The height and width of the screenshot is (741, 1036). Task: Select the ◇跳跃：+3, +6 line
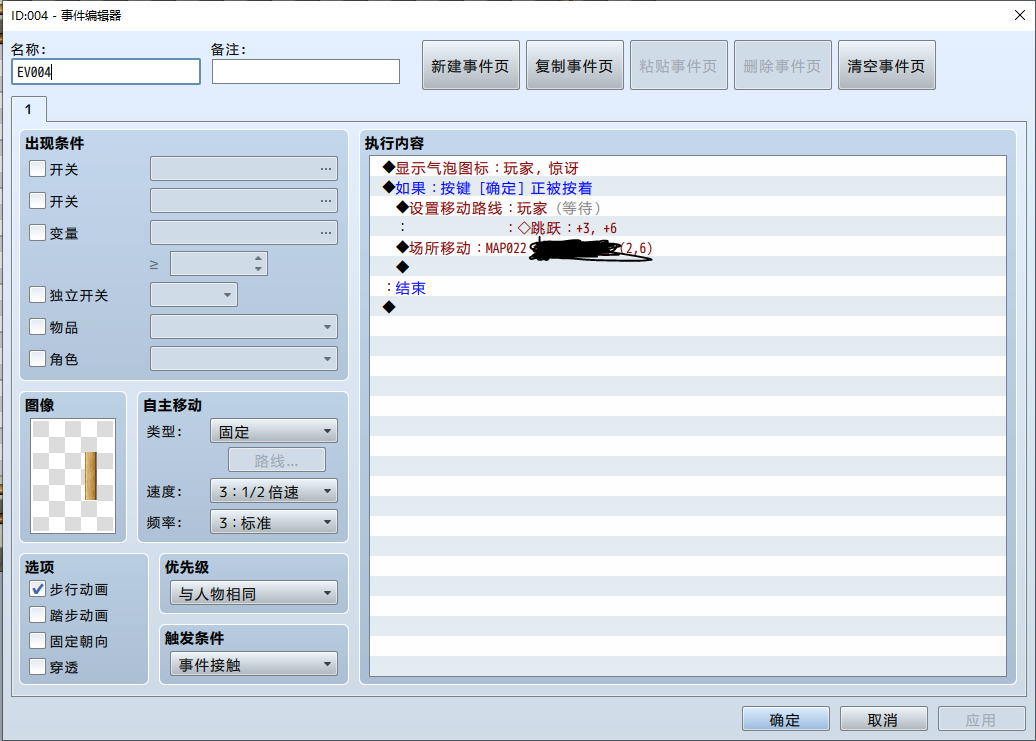[x=688, y=228]
